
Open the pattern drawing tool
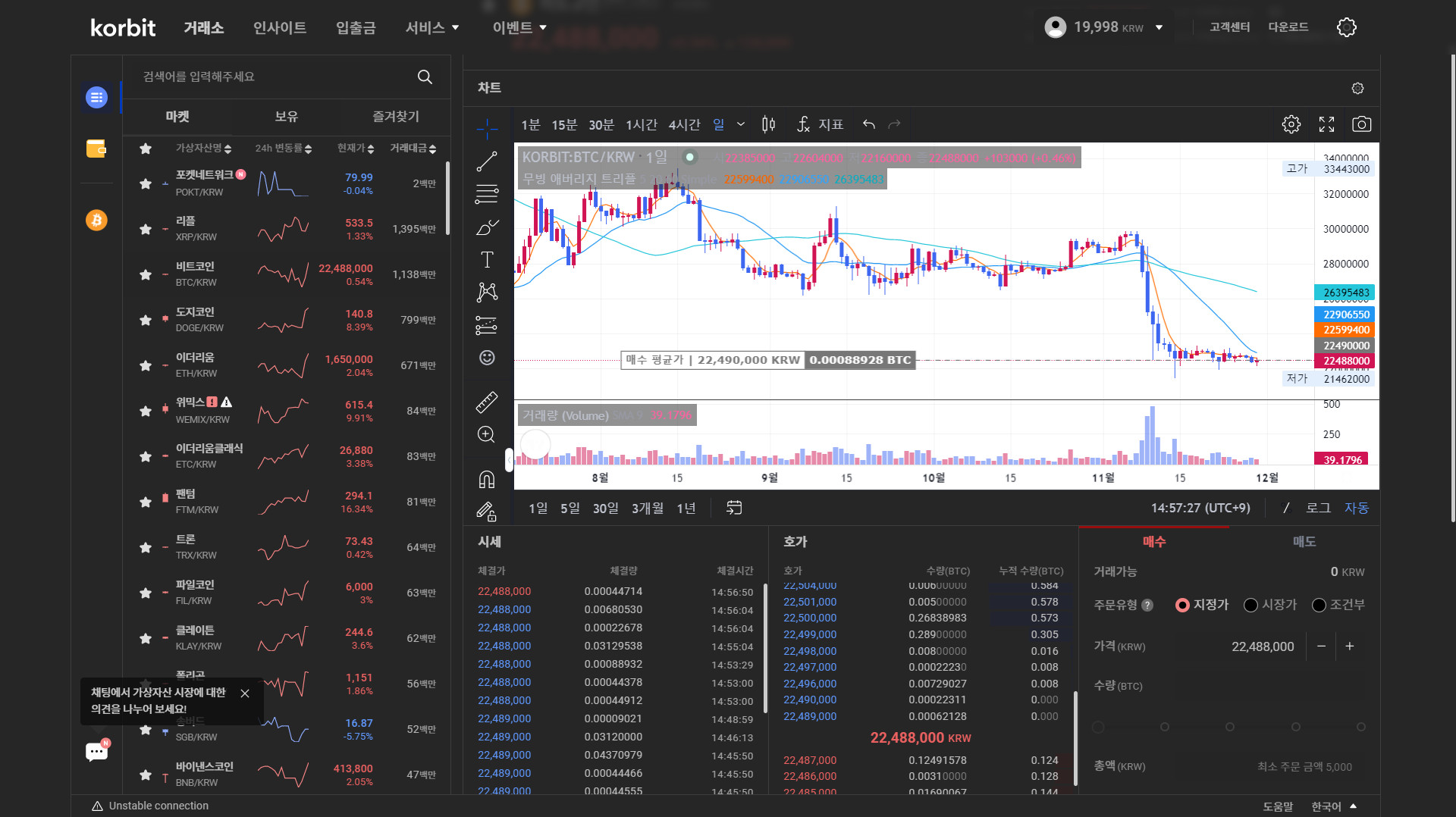pos(487,293)
